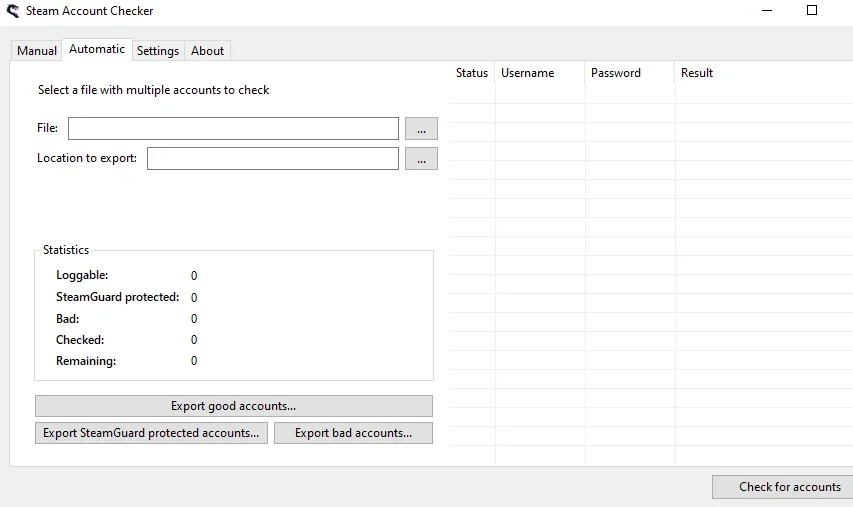Screen dimensions: 853x507
Task: Click the Remaining statistic label
Action: (86, 361)
